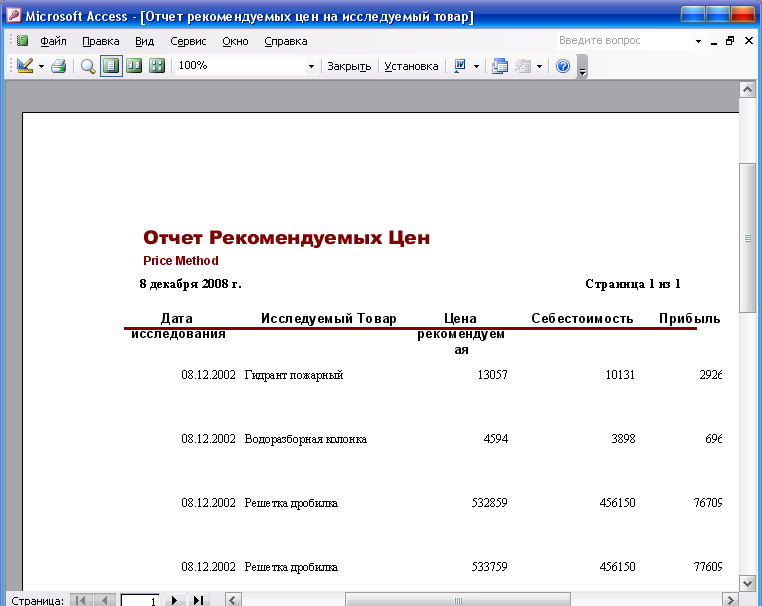
Task: Expand the help question box dropdown
Action: pos(698,41)
